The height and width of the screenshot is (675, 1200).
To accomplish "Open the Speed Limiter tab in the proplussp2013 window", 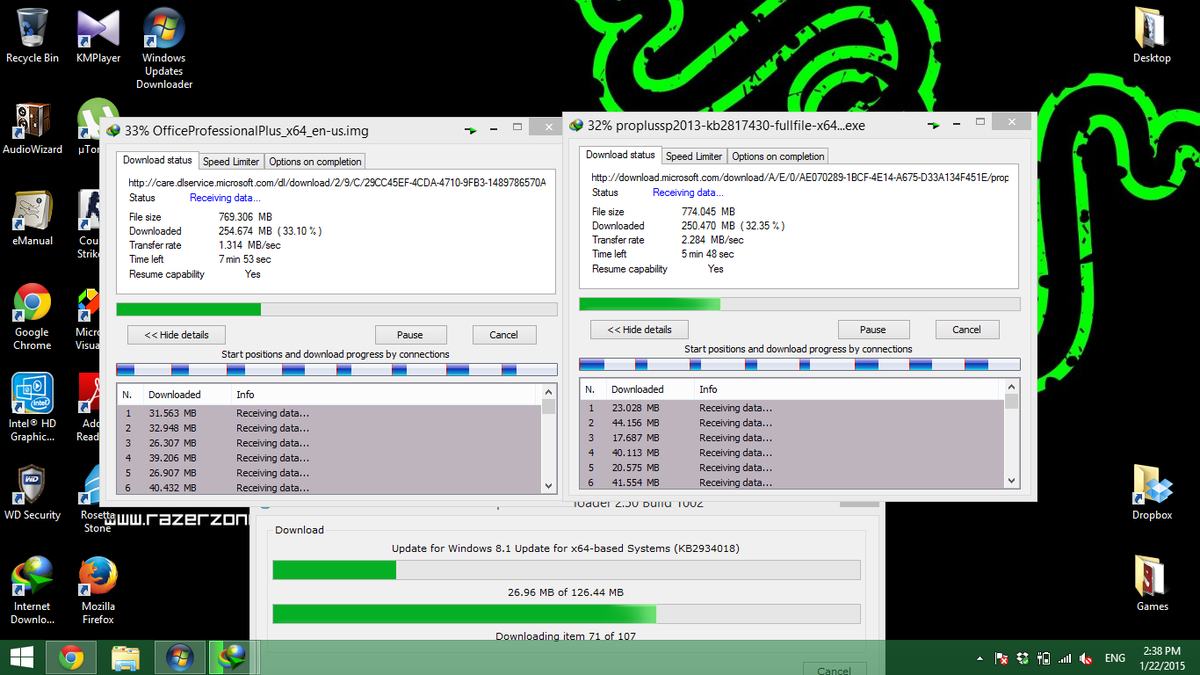I will [694, 156].
